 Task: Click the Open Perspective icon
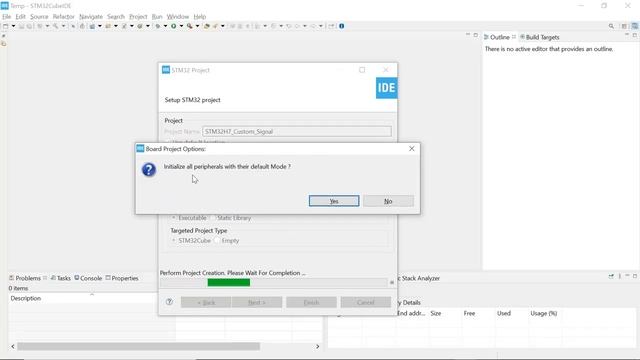(624, 26)
